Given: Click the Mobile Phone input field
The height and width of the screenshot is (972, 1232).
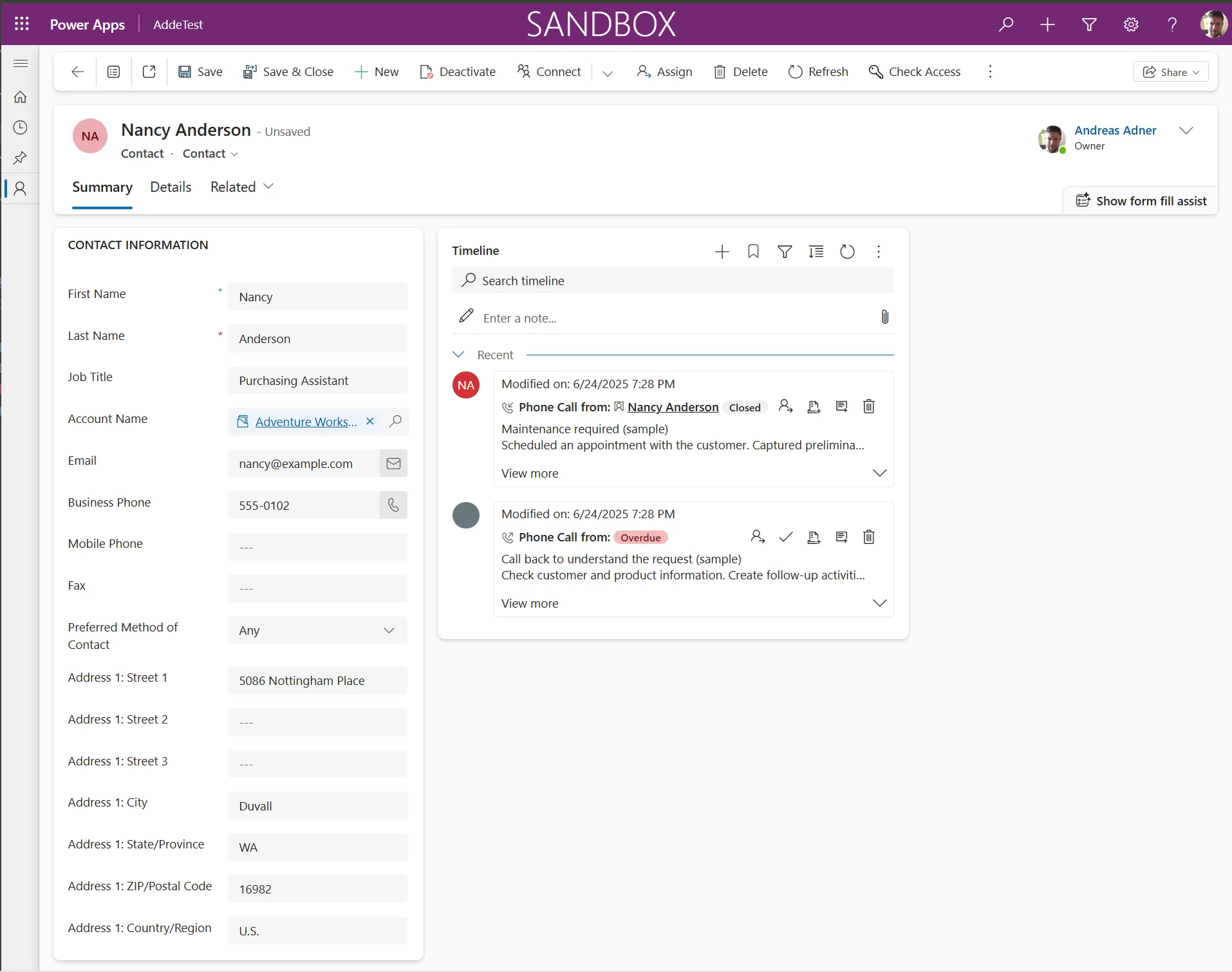Looking at the screenshot, I should (317, 547).
